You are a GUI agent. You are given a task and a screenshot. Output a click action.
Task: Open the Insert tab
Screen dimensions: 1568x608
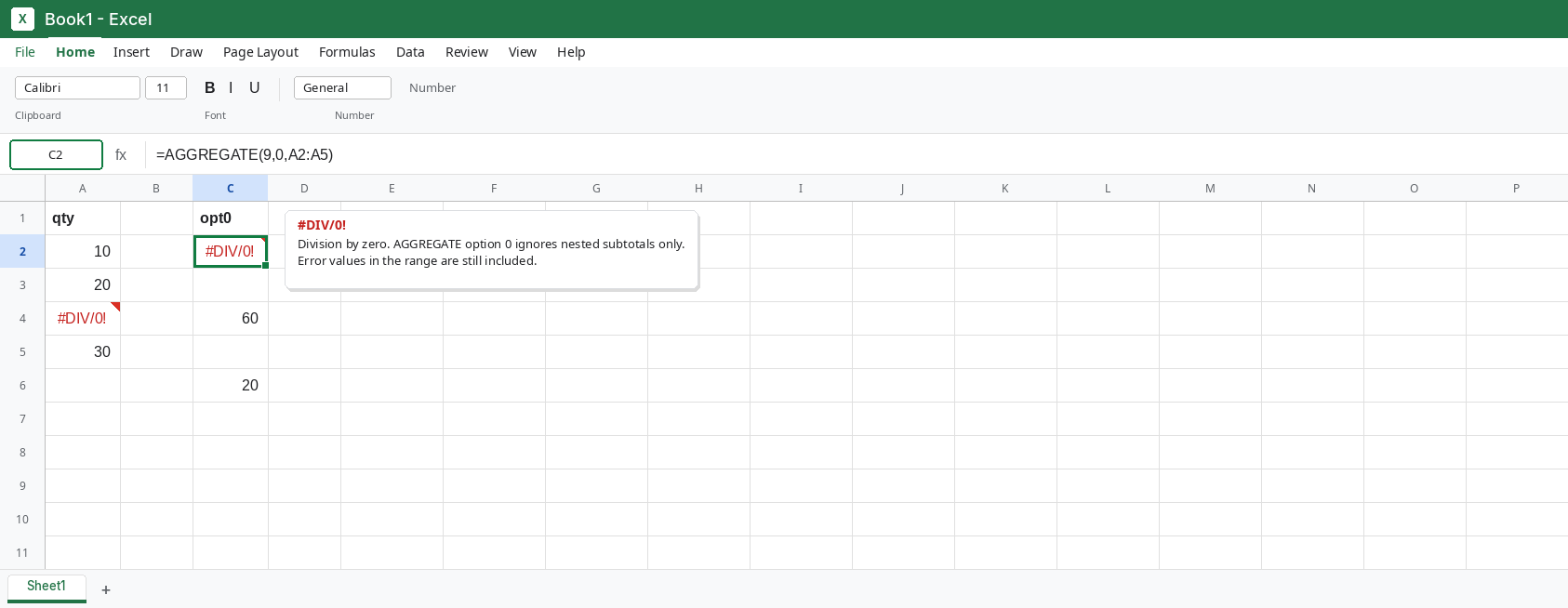(x=131, y=52)
